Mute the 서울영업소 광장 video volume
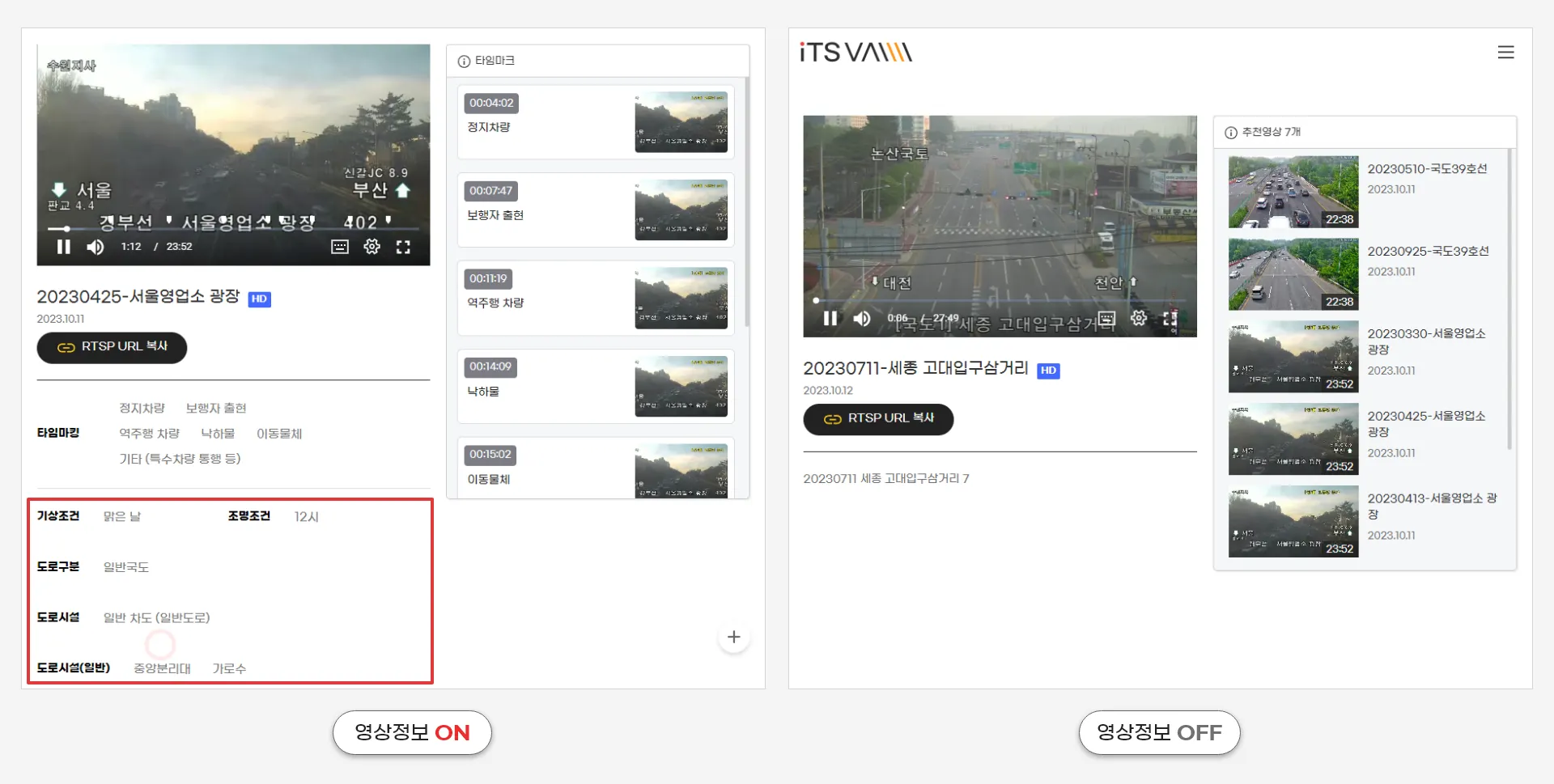The width and height of the screenshot is (1554, 784). point(96,247)
